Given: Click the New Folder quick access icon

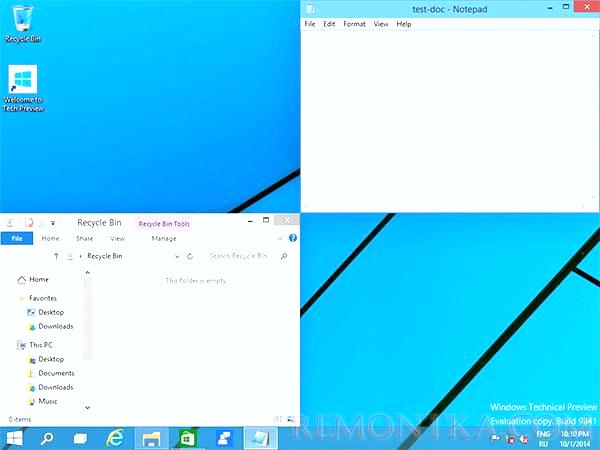Looking at the screenshot, I should click(41, 223).
